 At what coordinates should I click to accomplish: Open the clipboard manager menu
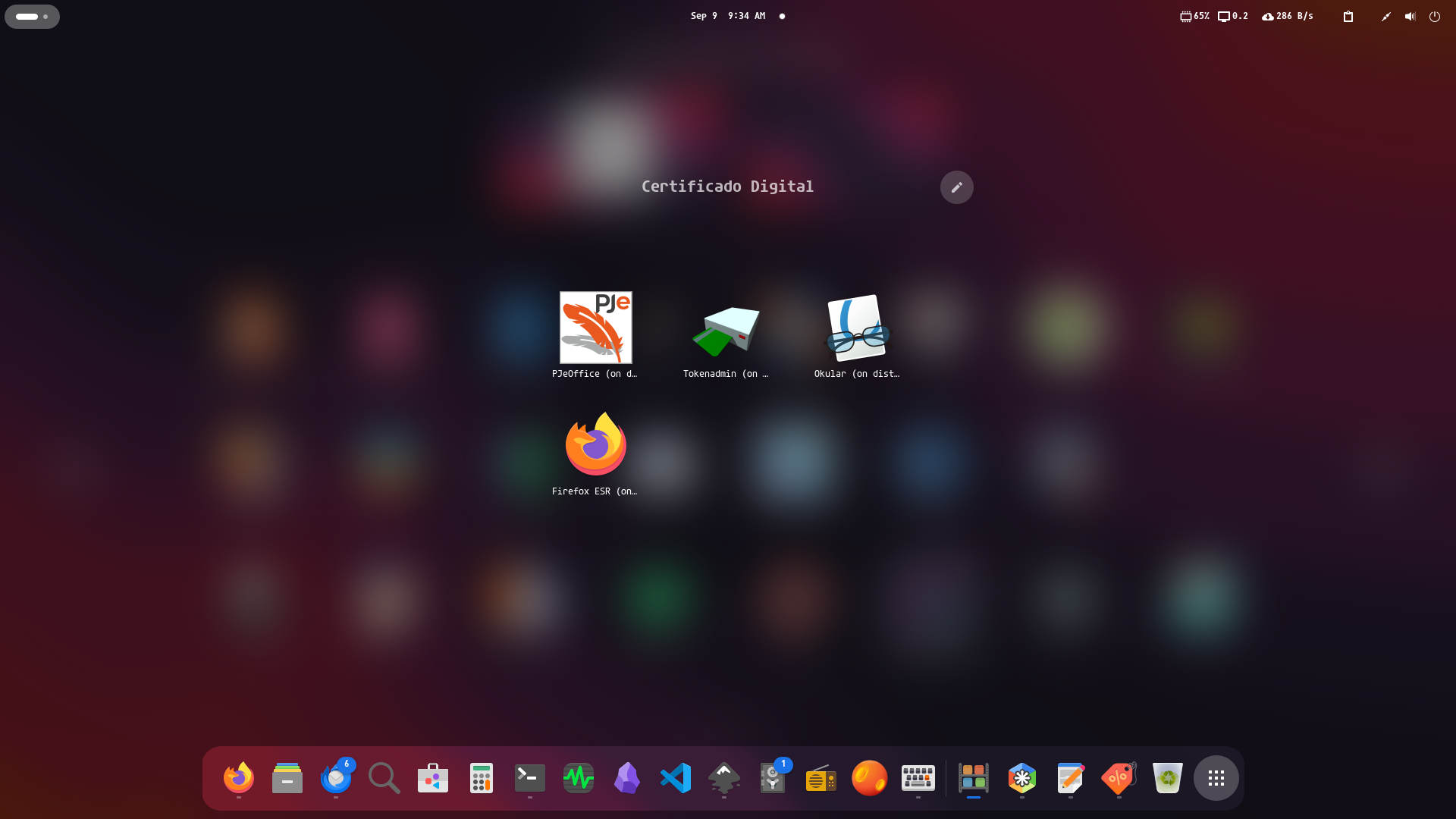1348,16
